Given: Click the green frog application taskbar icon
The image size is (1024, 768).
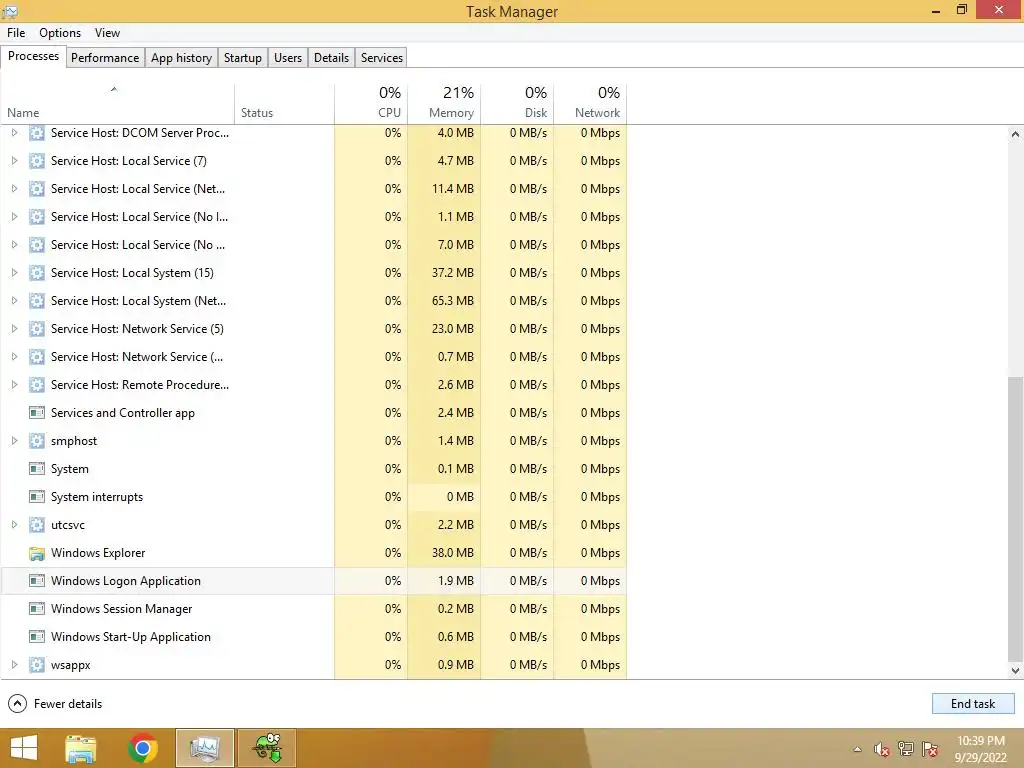Looking at the screenshot, I should click(267, 748).
